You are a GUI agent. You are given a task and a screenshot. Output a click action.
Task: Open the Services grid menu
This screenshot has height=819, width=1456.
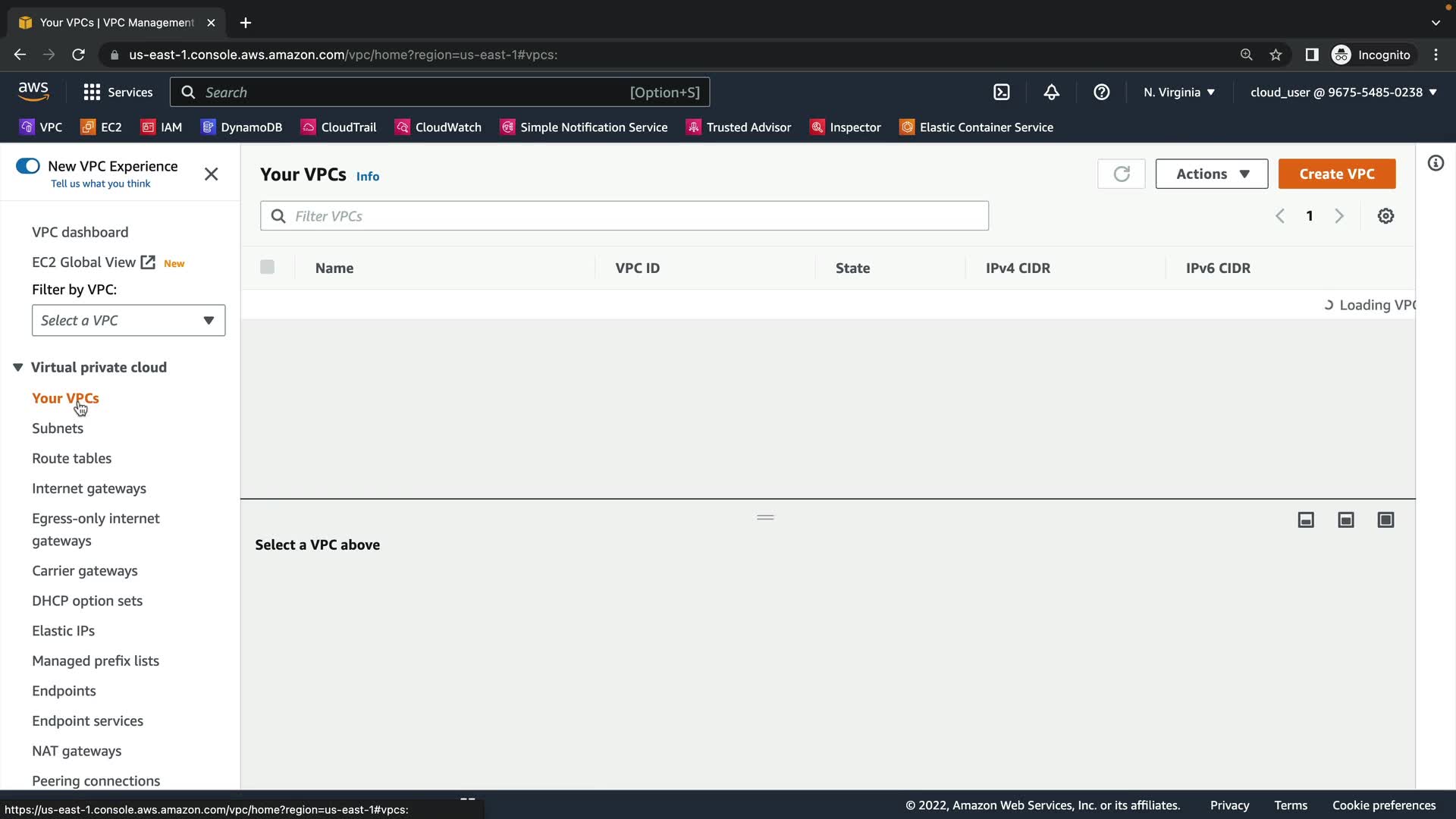coord(118,93)
